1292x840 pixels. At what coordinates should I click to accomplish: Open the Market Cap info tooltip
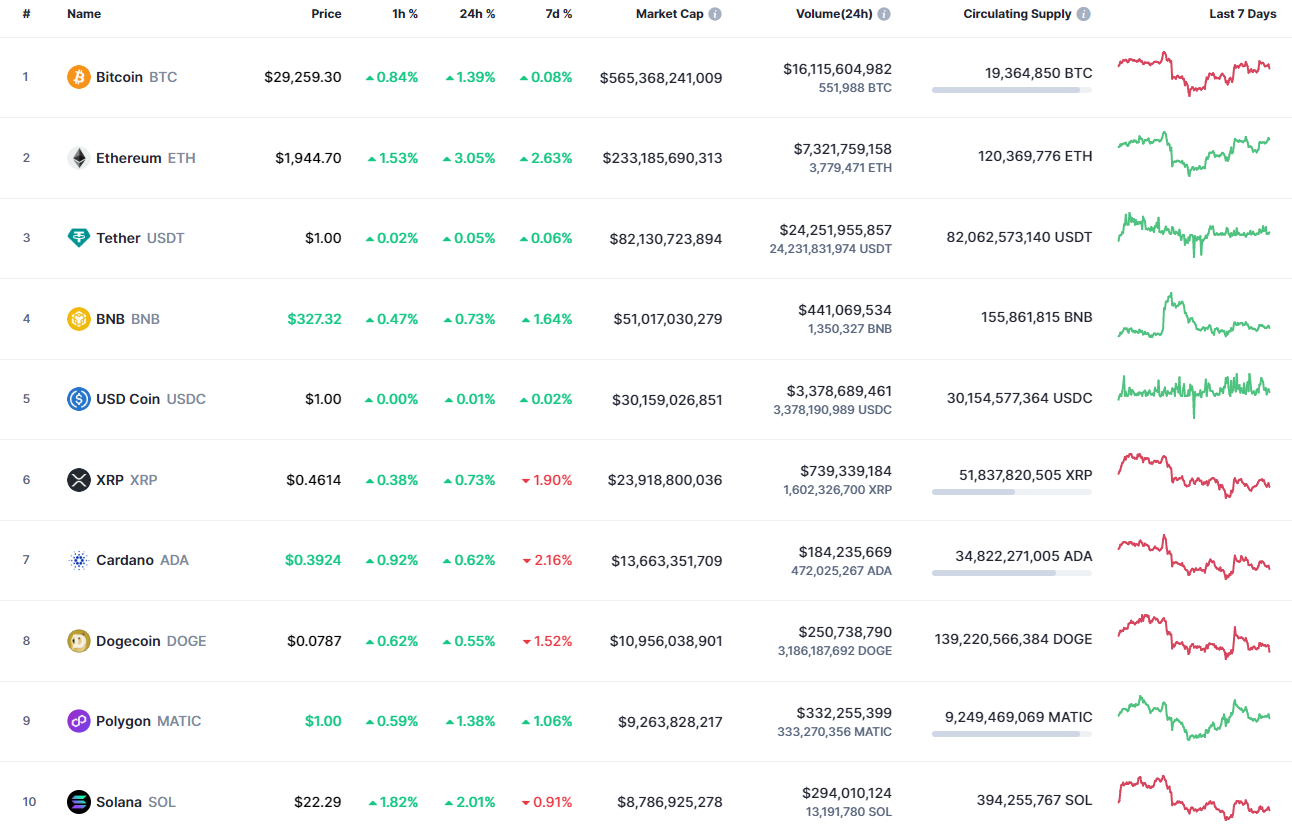(x=714, y=14)
